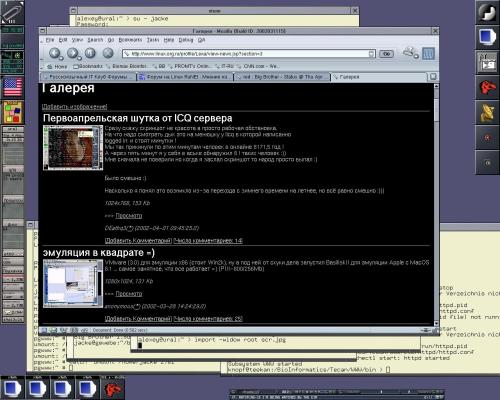The height and width of the screenshot is (400, 500).
Task: Click the knopf@teekan terminal prompt line
Action: pyautogui.click(x=309, y=369)
